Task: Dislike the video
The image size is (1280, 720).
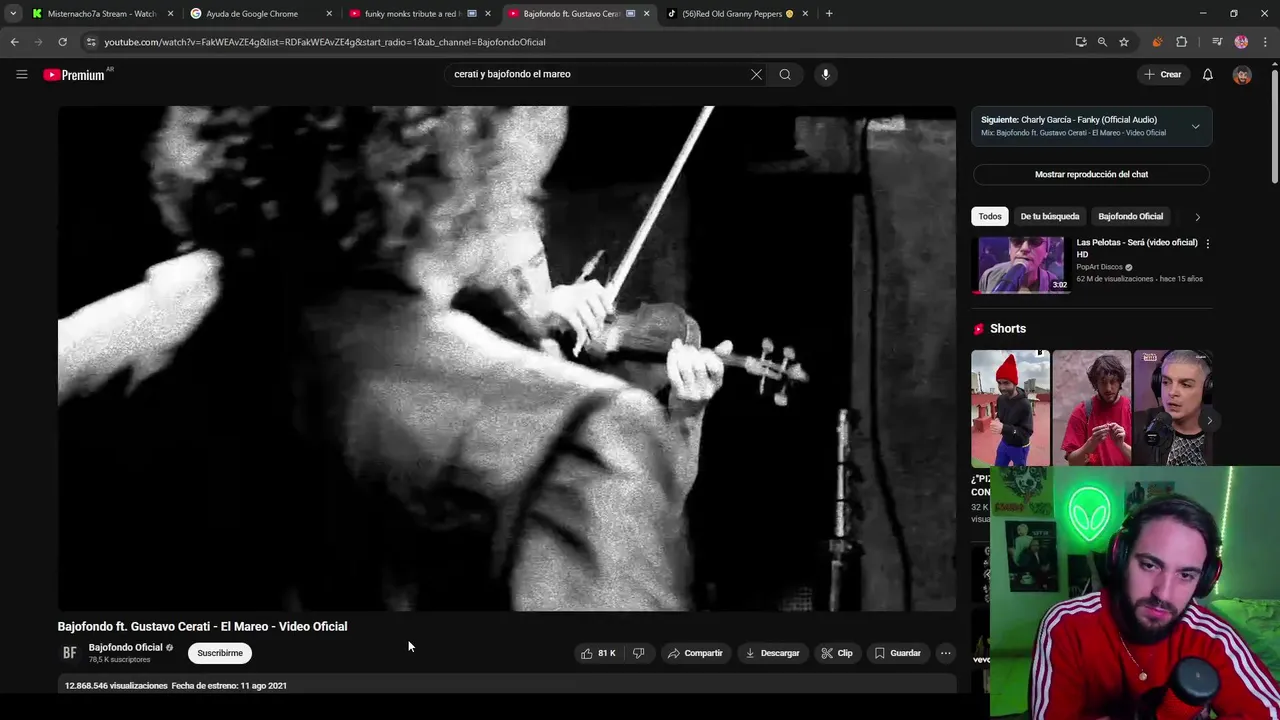Action: [638, 653]
